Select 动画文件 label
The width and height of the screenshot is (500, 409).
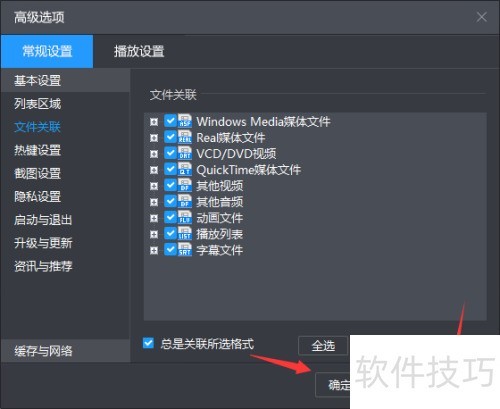[219, 218]
